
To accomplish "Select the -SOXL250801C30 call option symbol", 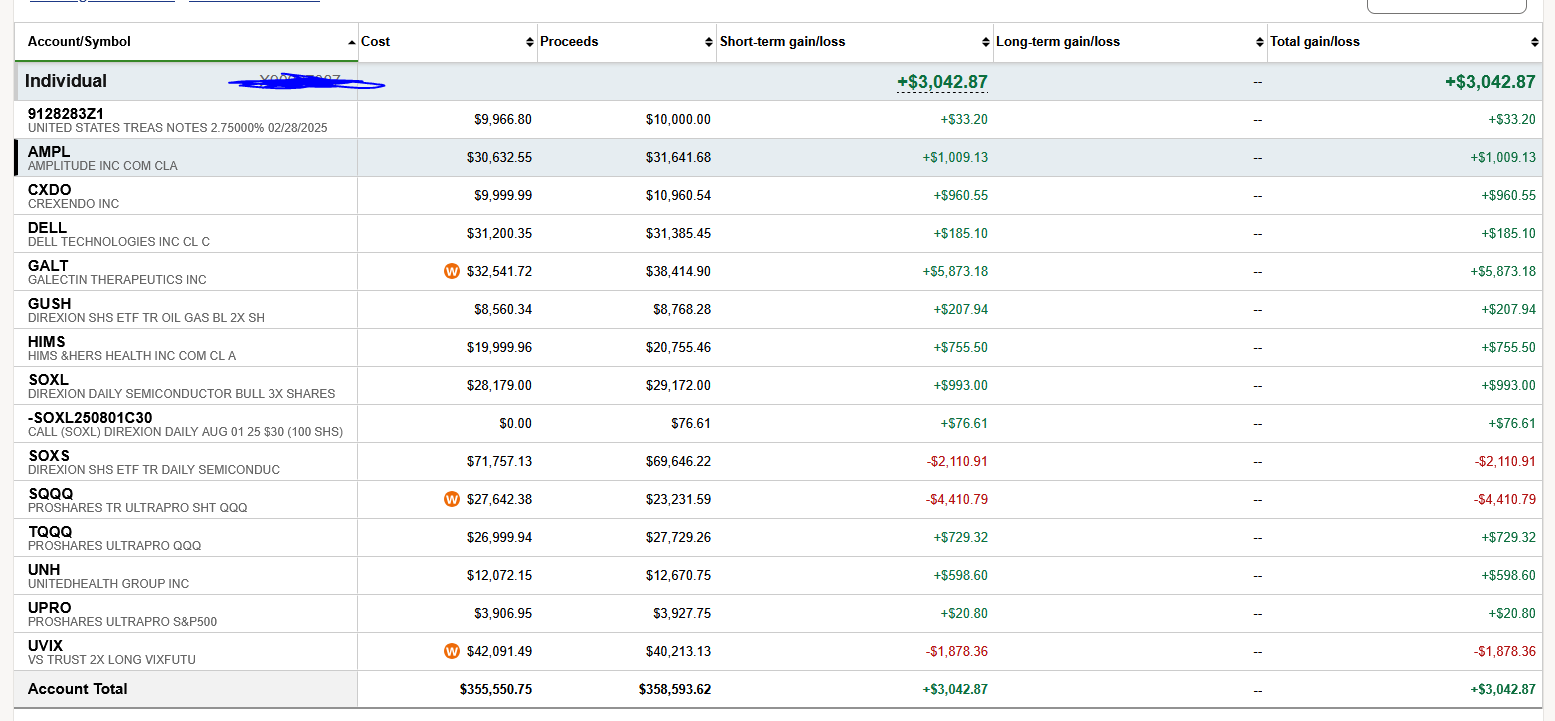I will point(90,417).
